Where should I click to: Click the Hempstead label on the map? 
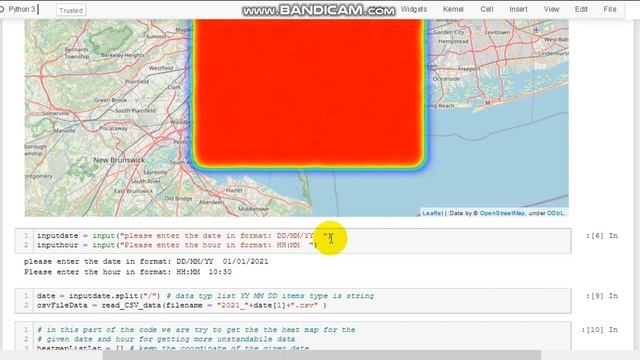[x=453, y=41]
